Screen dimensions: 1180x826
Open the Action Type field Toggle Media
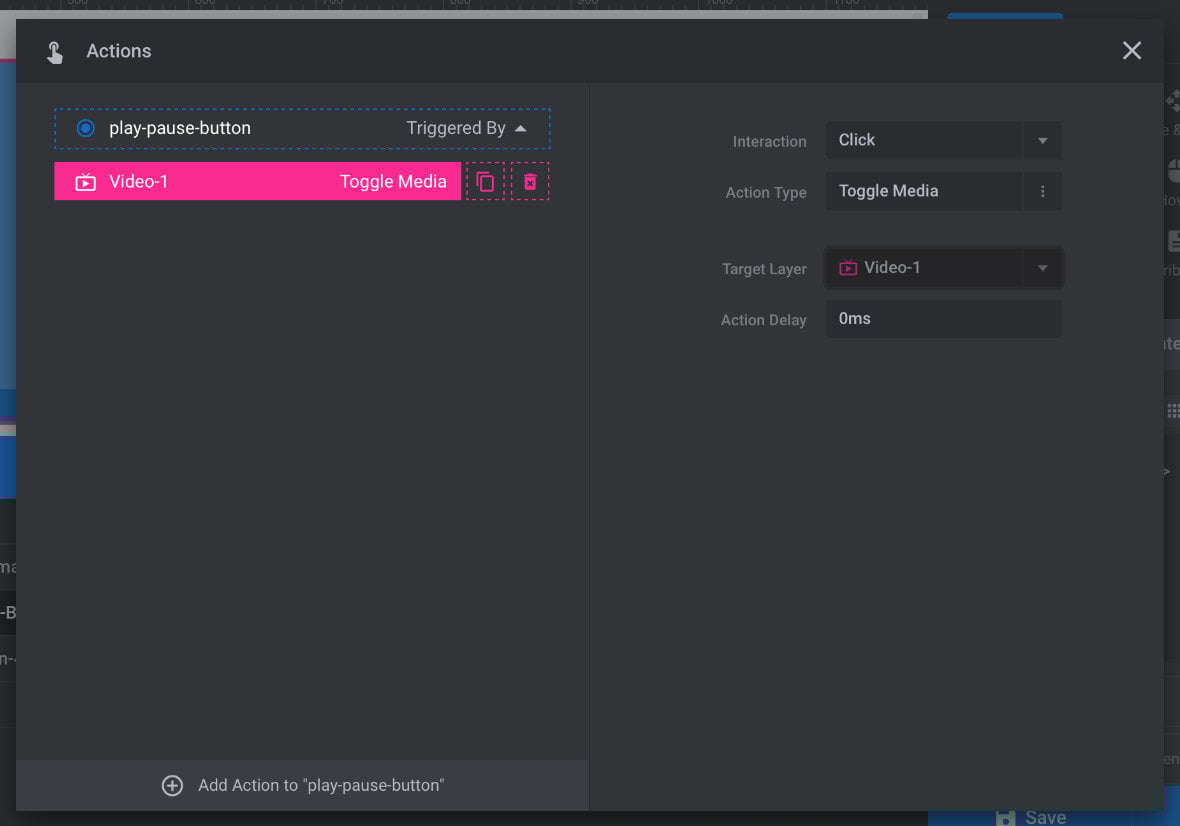pos(944,191)
